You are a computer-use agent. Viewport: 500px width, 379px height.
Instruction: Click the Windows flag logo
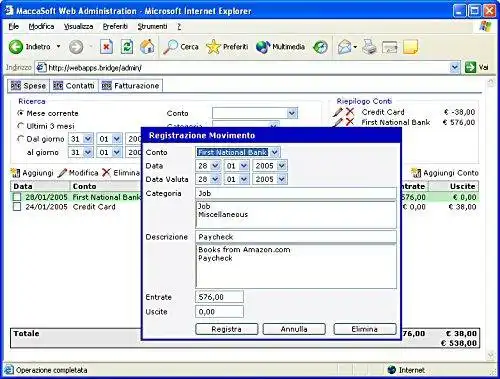[485, 27]
